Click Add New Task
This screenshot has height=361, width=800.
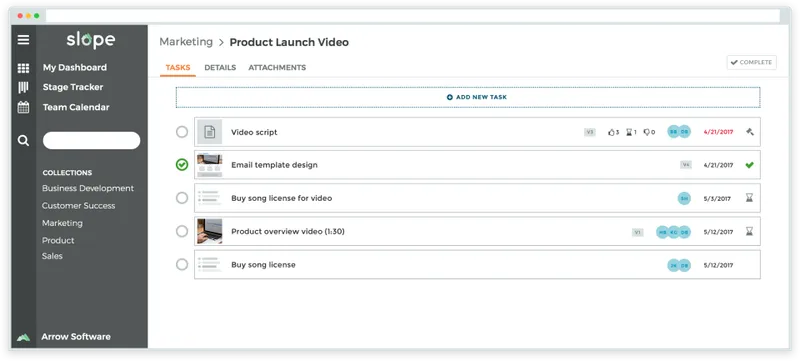tap(468, 97)
